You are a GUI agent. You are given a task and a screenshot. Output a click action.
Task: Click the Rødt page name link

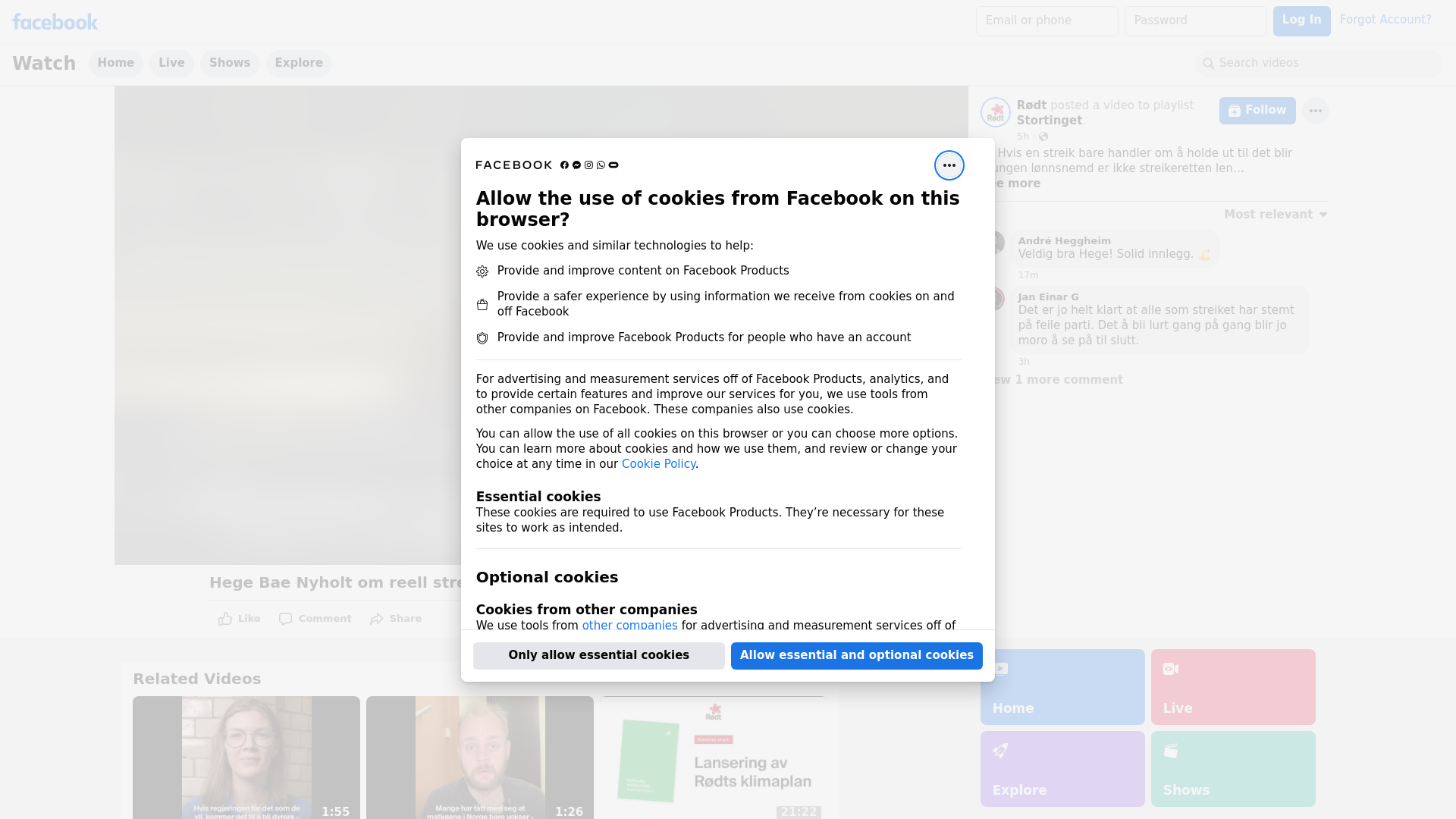pos(1031,105)
